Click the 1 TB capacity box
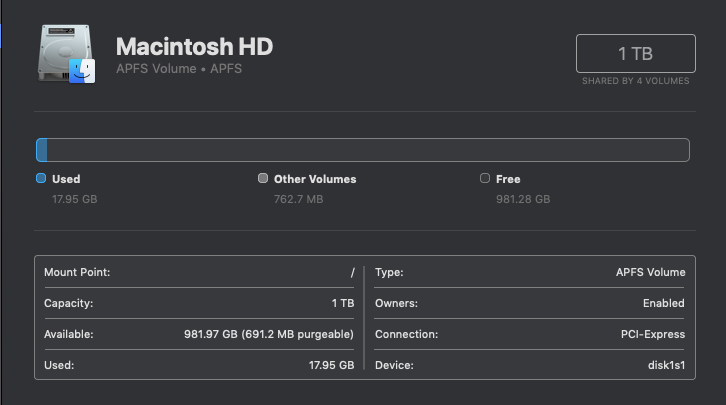The height and width of the screenshot is (405, 726). pos(636,53)
